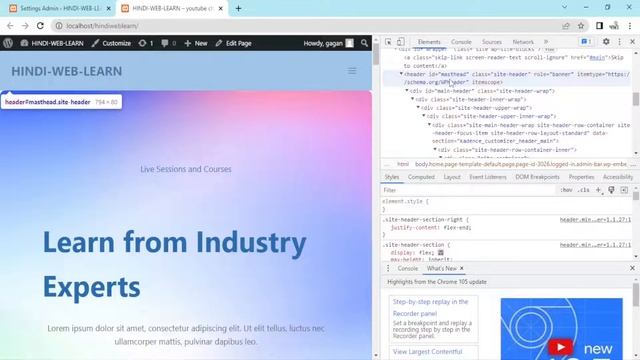Click the admin bar search icon
This screenshot has width=640, height=360.
pos(364,43)
